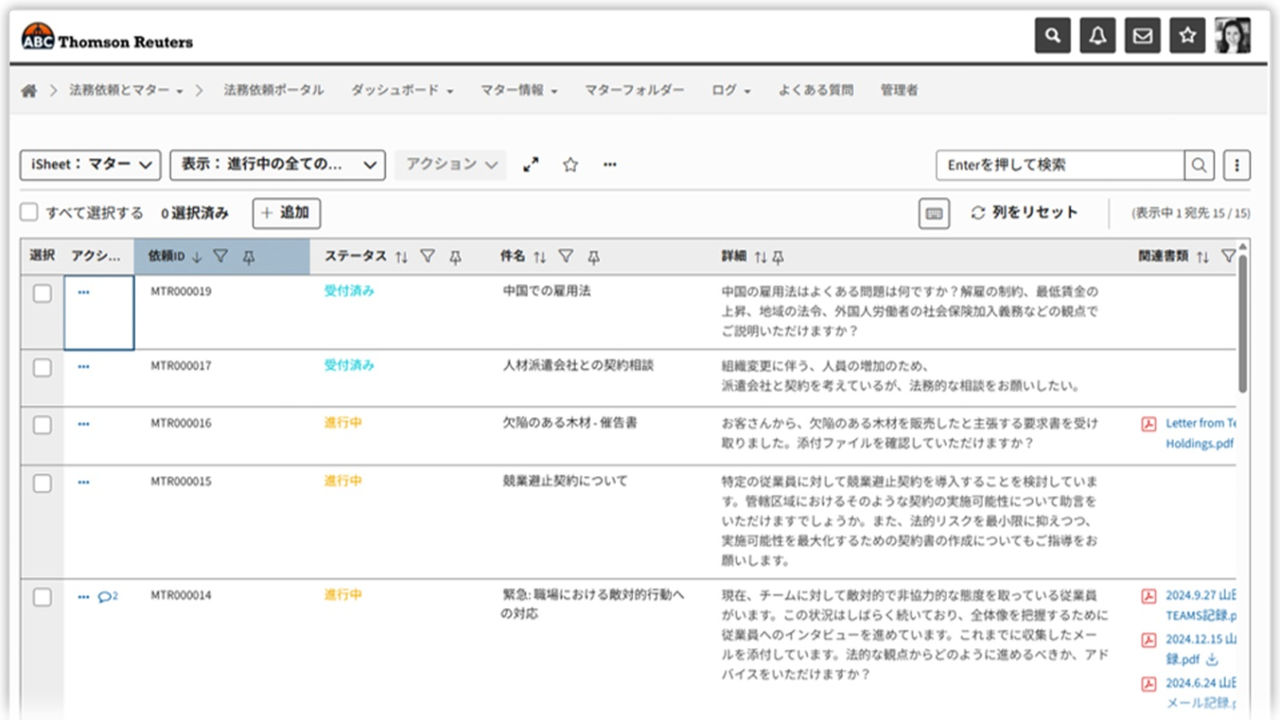The width and height of the screenshot is (1280, 720).
Task: Open the iSheet：マター dropdown
Action: (x=90, y=165)
